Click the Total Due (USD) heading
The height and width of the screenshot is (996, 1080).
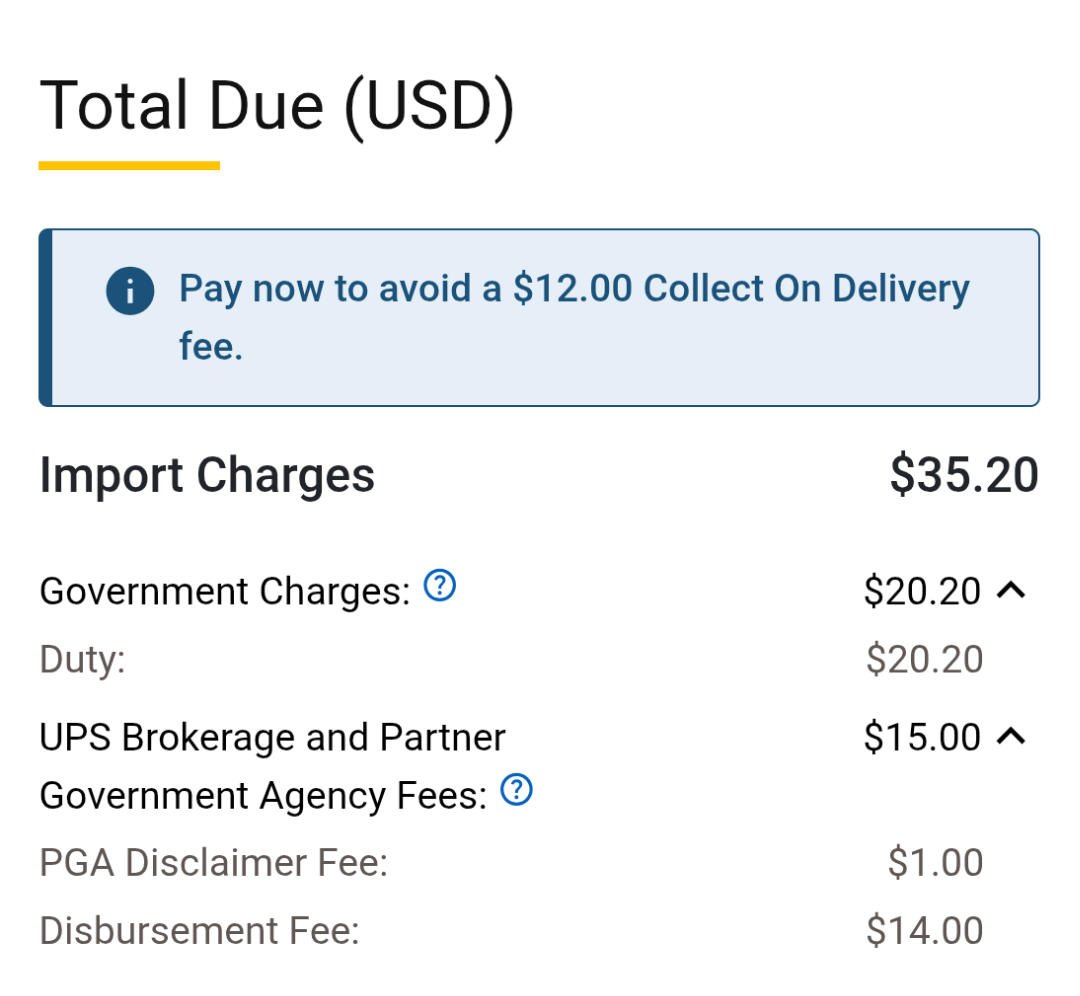pos(276,104)
